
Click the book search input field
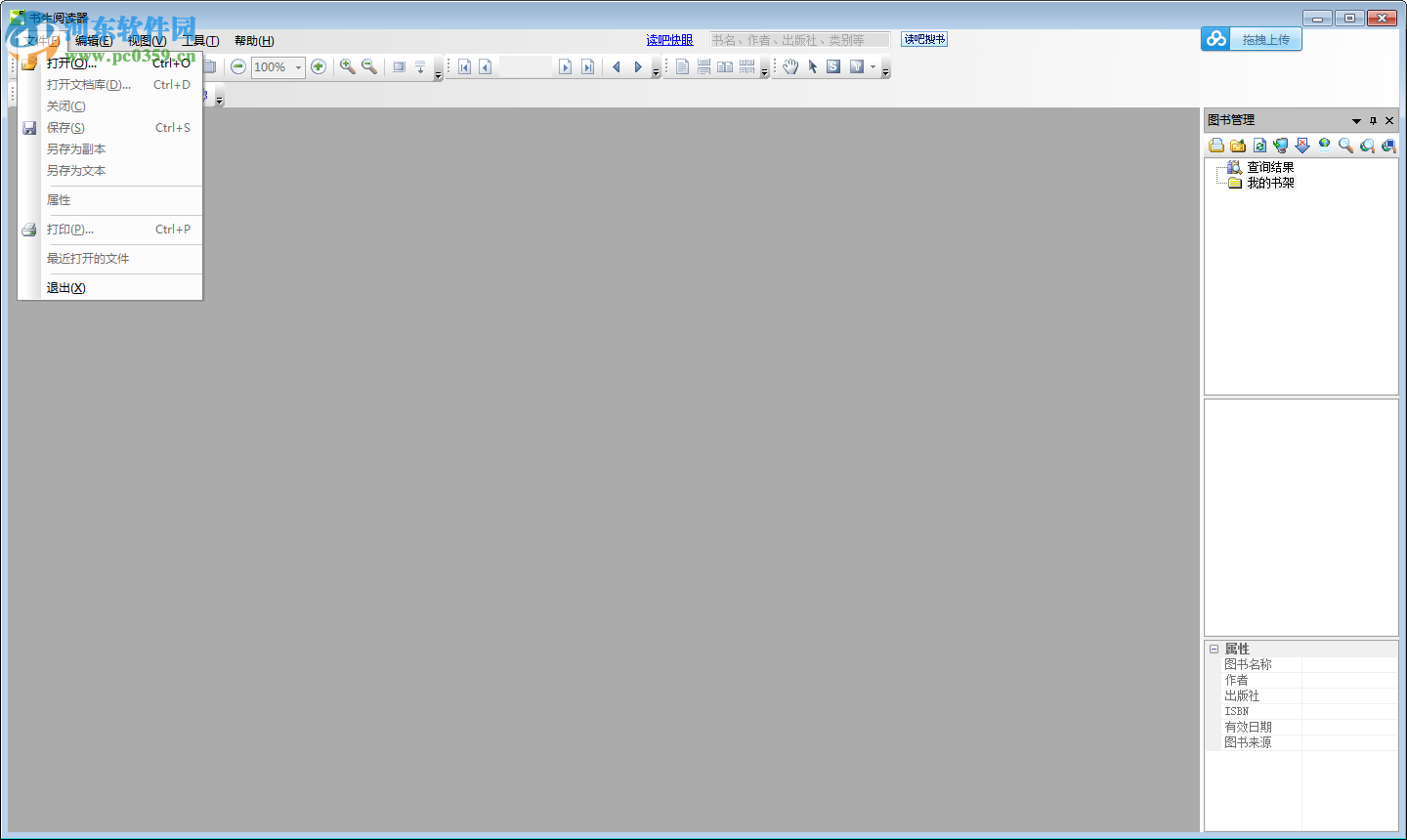tap(800, 40)
